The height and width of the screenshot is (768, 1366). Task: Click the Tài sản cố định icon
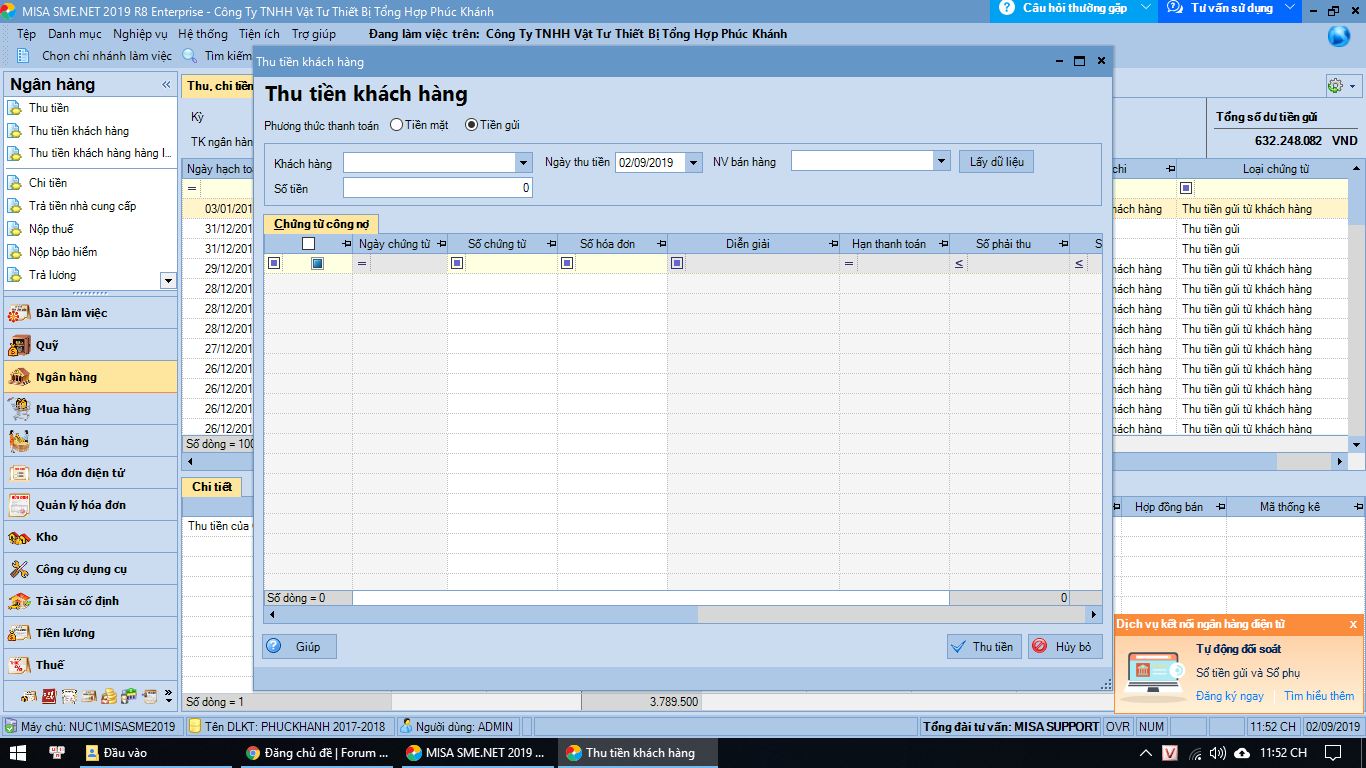coord(19,601)
